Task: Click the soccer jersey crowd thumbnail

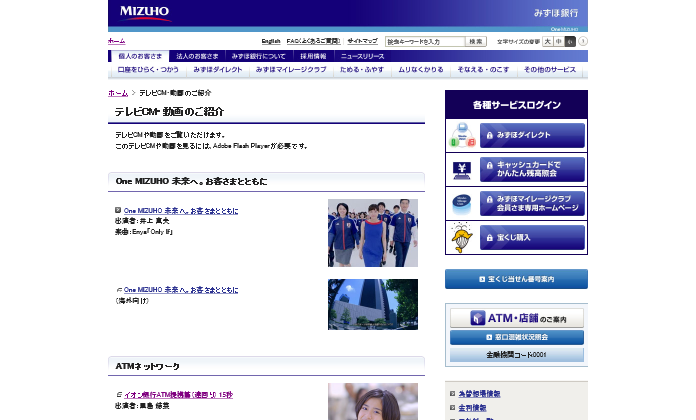Action: click(x=373, y=233)
